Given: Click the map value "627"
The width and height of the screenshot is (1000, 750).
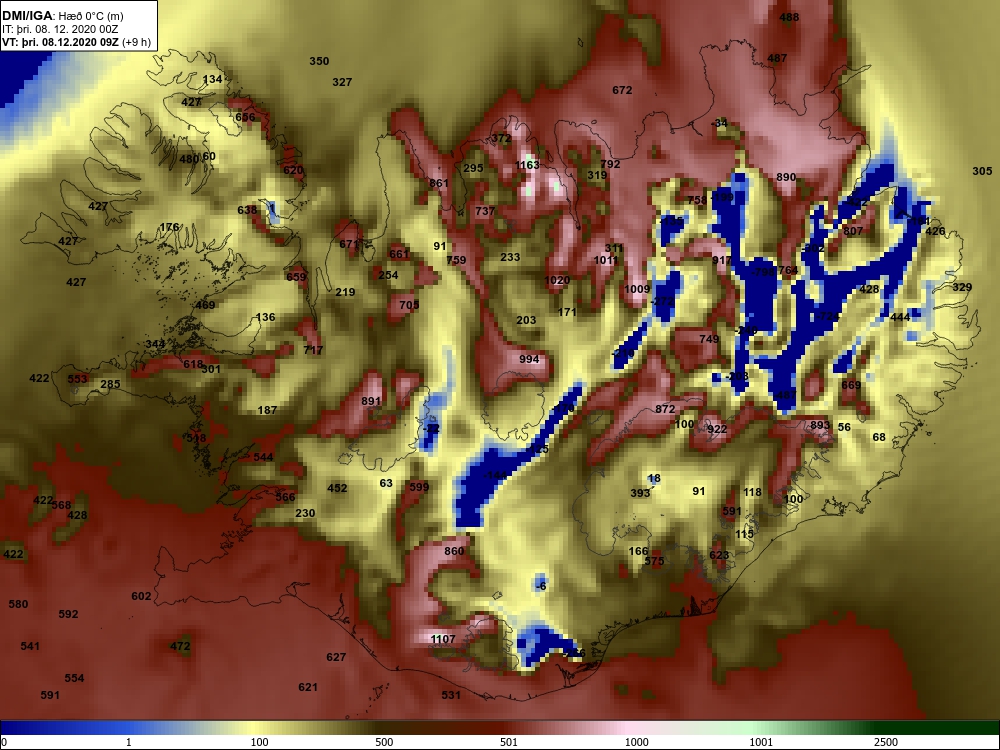Looking at the screenshot, I should 336,658.
